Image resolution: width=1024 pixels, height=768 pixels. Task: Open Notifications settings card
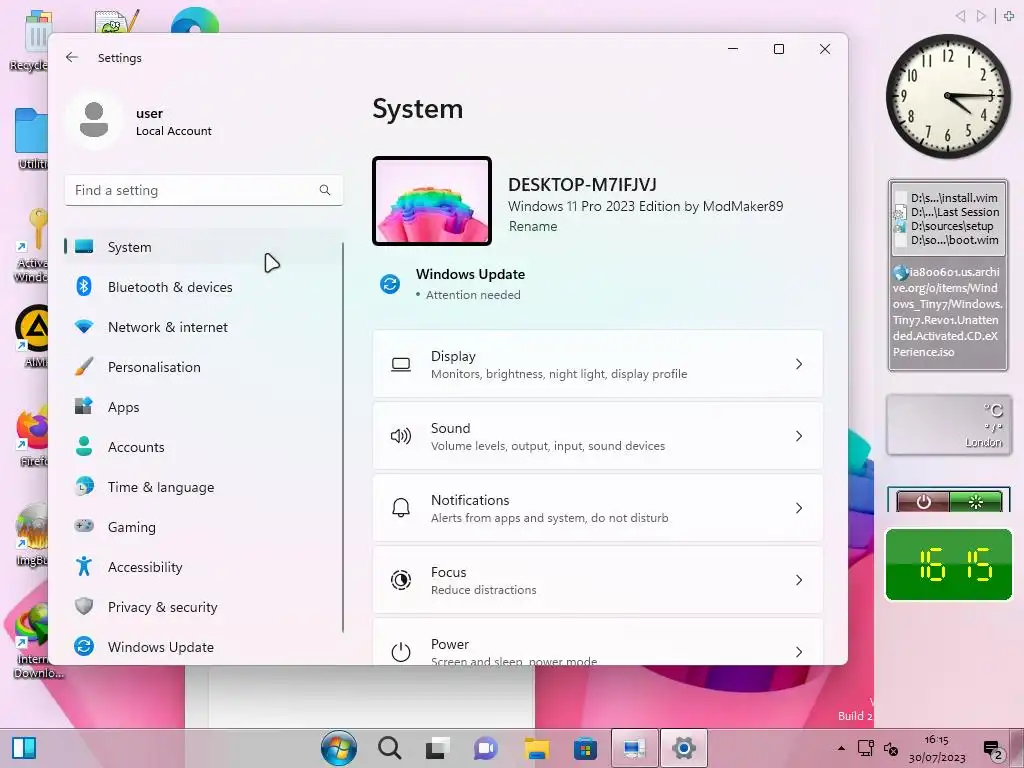pyautogui.click(x=598, y=507)
